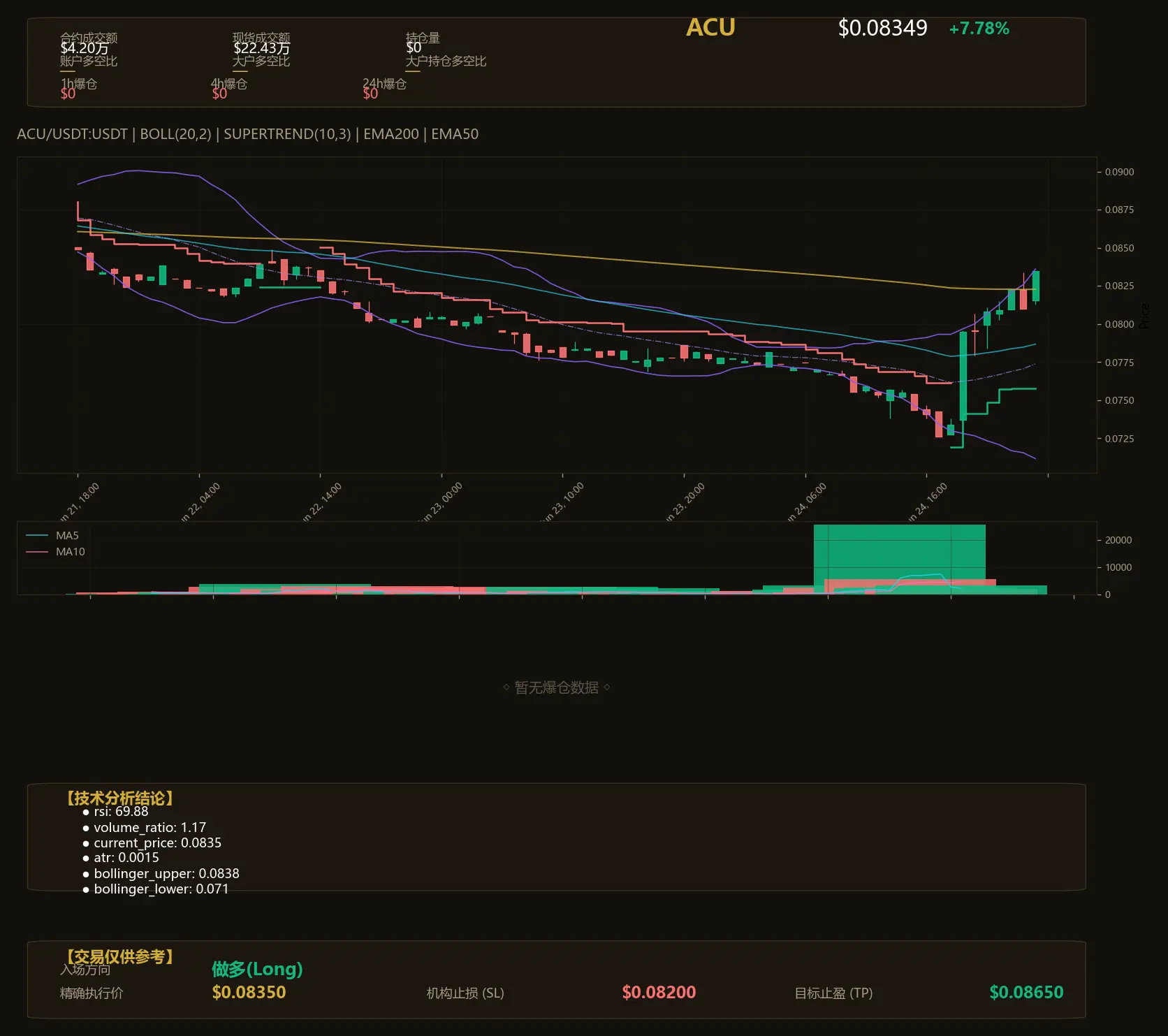
Task: Click the Jun 23, 10:00 time label
Action: 563,502
